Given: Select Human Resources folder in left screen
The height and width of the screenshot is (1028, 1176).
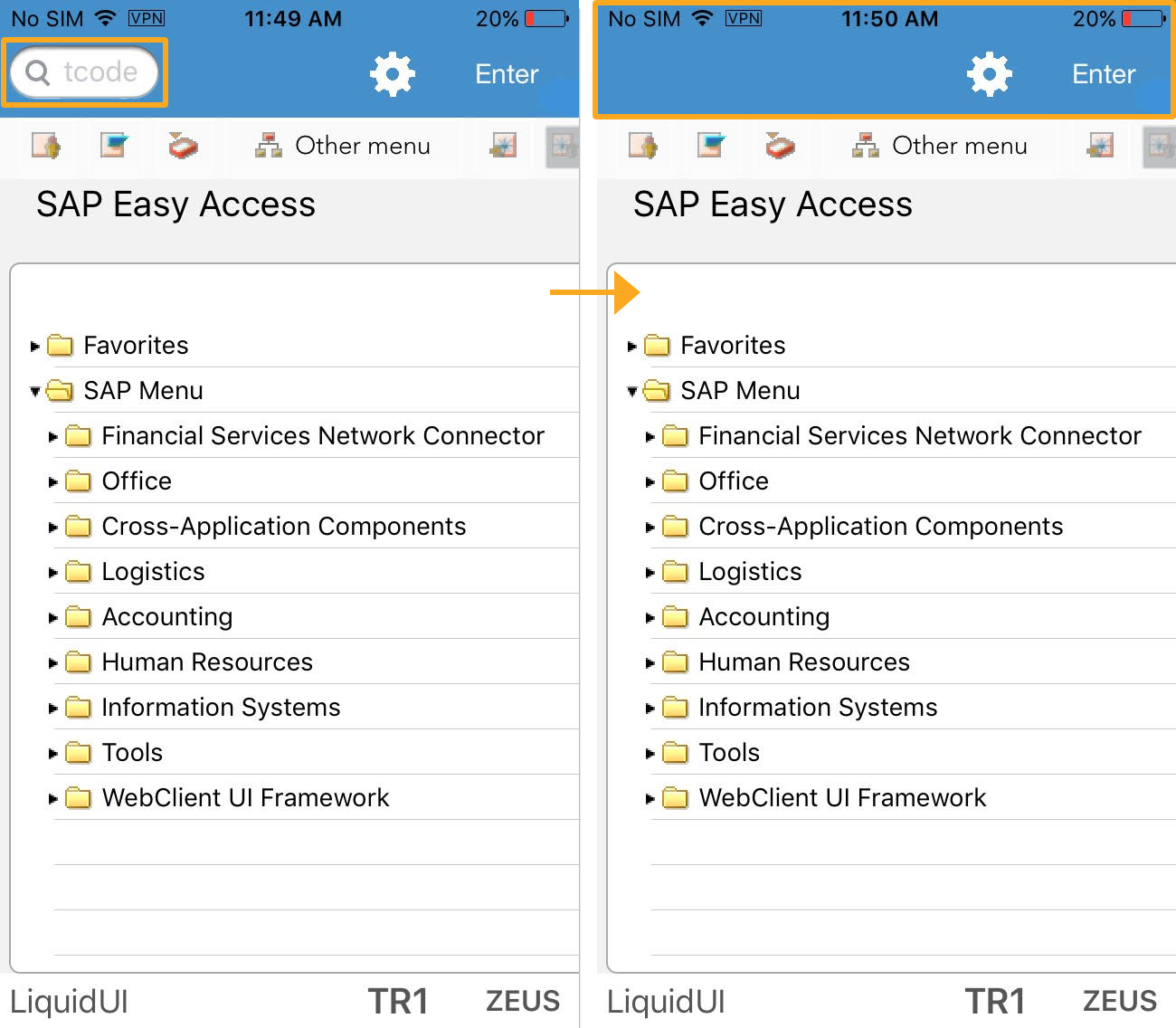Looking at the screenshot, I should tap(206, 662).
